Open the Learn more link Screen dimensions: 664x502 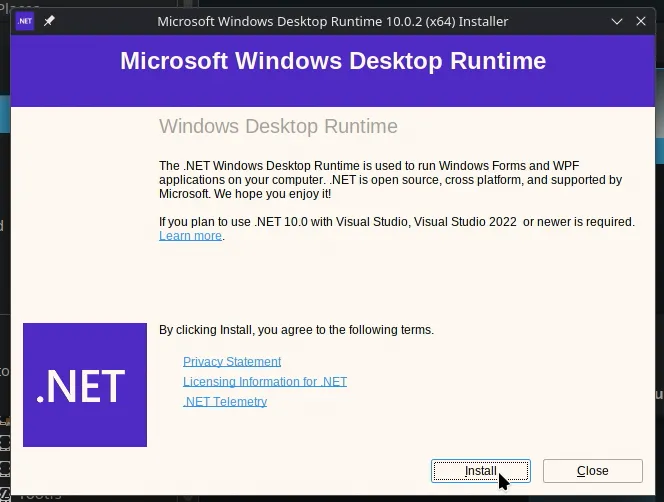[191, 236]
